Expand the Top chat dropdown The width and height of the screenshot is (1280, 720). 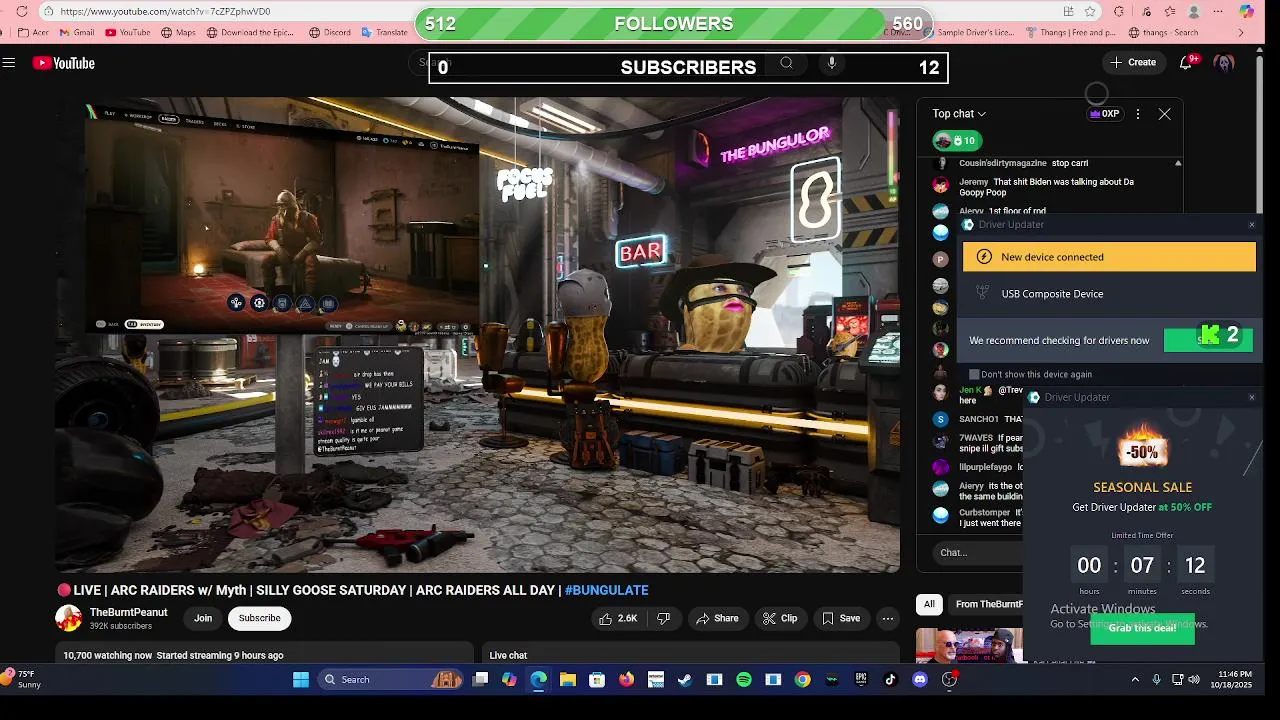(959, 114)
